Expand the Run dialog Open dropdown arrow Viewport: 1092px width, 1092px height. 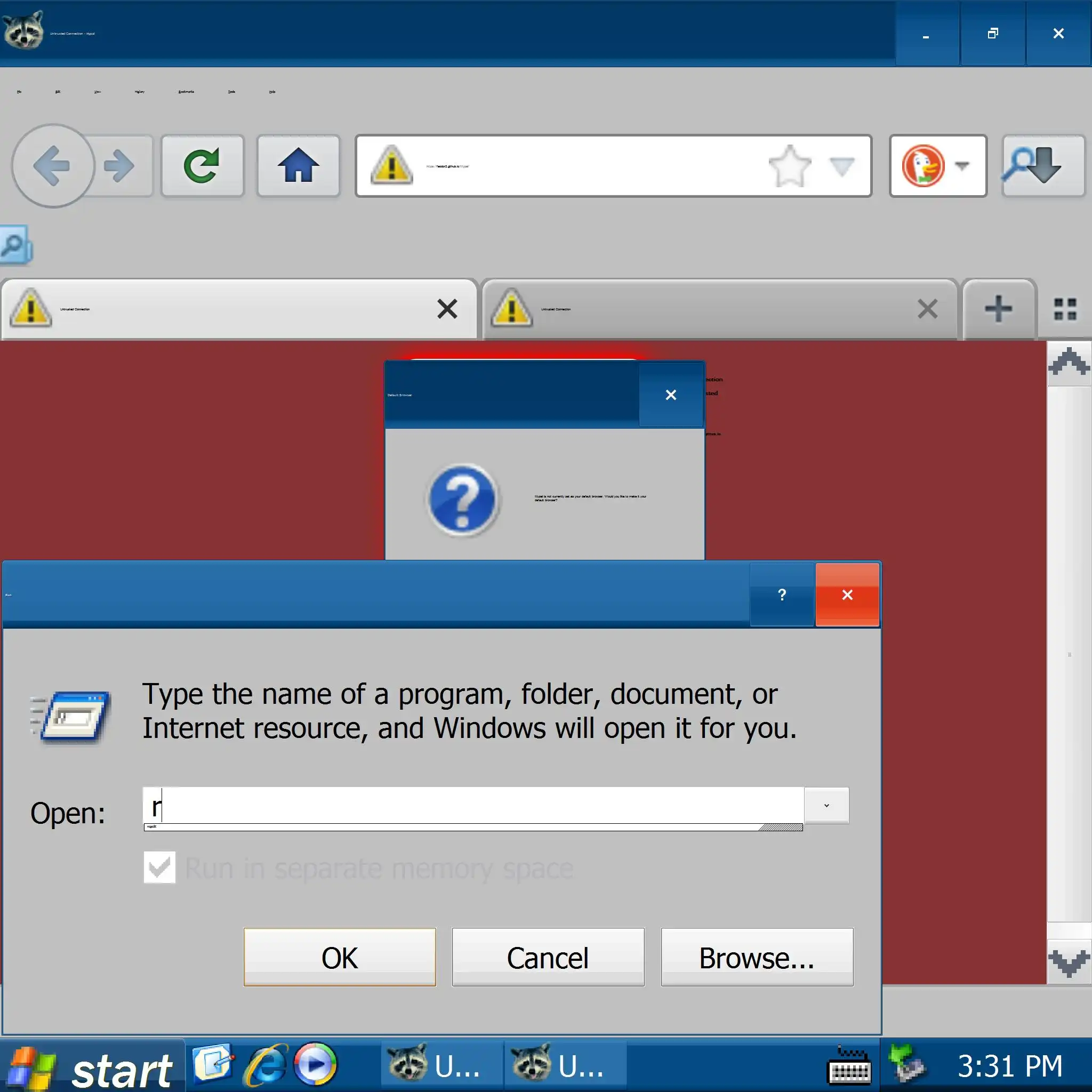point(826,806)
